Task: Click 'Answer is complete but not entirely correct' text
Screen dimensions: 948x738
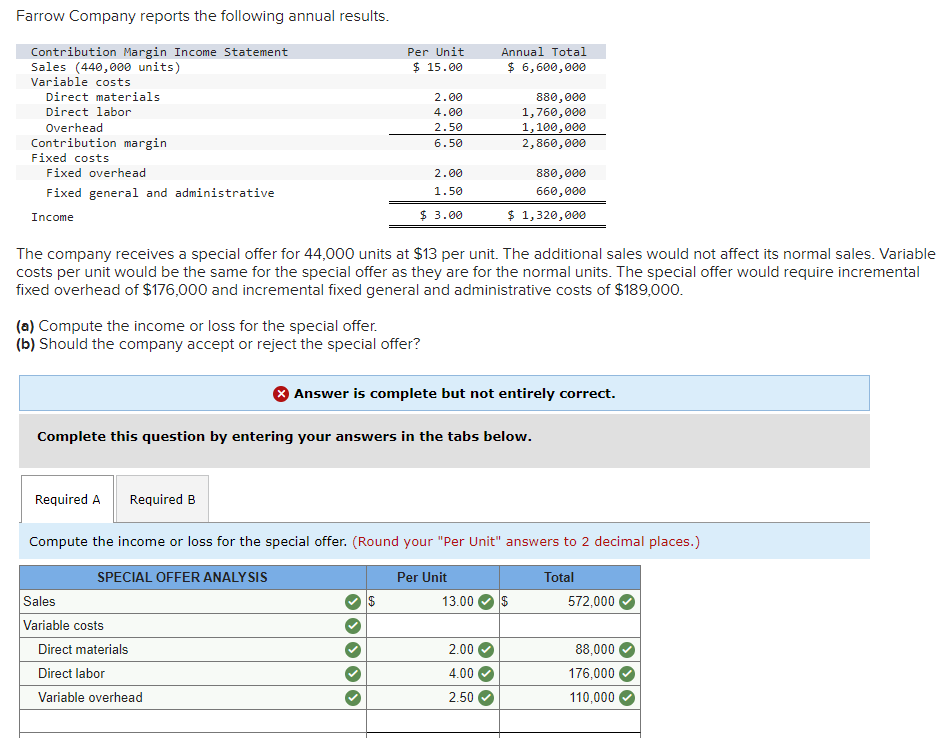Action: [x=455, y=393]
